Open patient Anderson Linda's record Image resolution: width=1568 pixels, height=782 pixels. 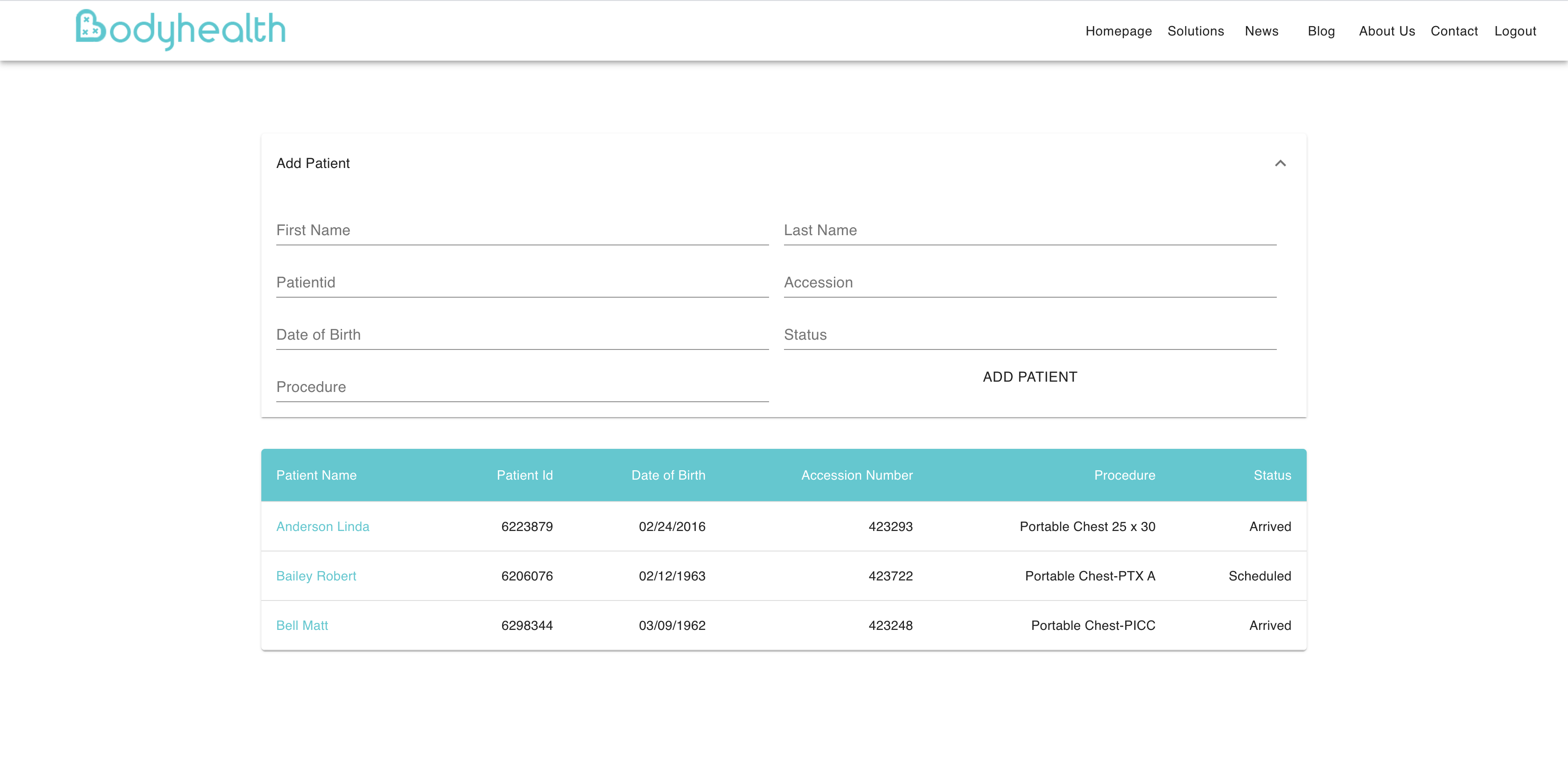pos(322,526)
